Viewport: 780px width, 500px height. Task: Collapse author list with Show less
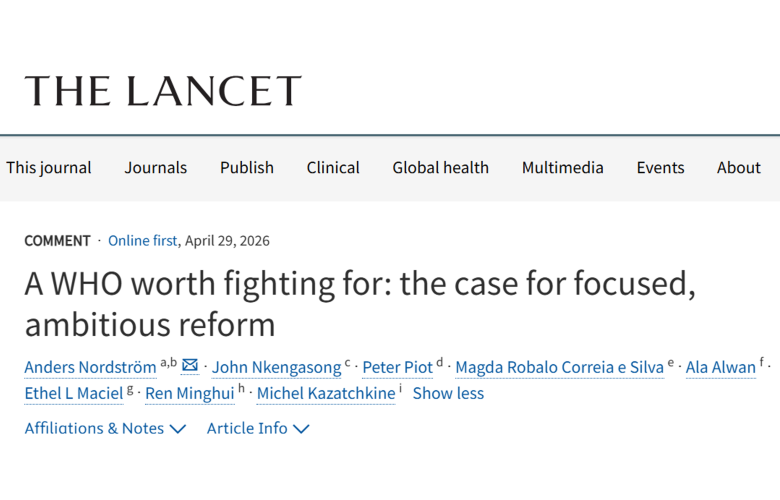coord(448,394)
